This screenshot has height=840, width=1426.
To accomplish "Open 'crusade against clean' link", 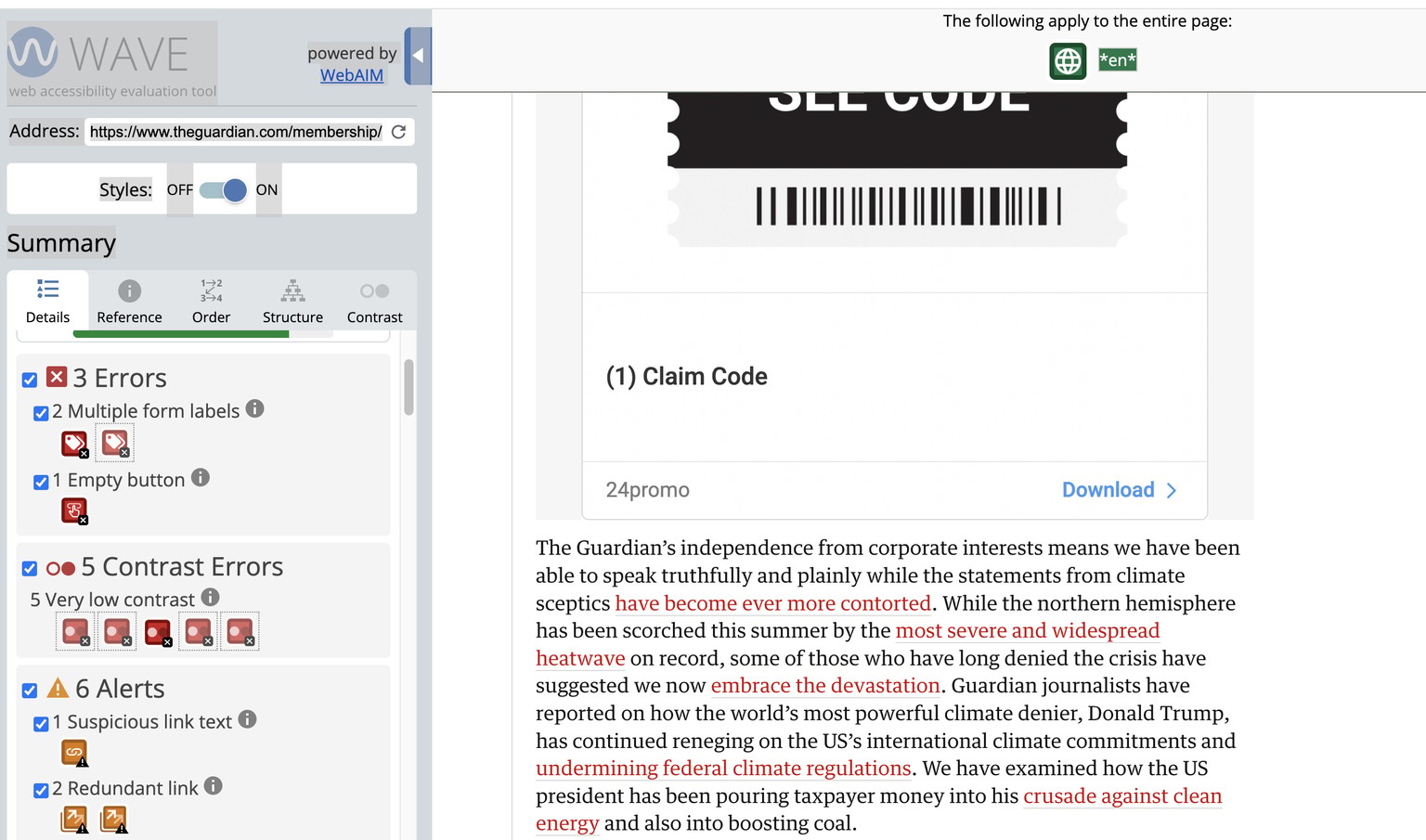I will tap(1122, 796).
